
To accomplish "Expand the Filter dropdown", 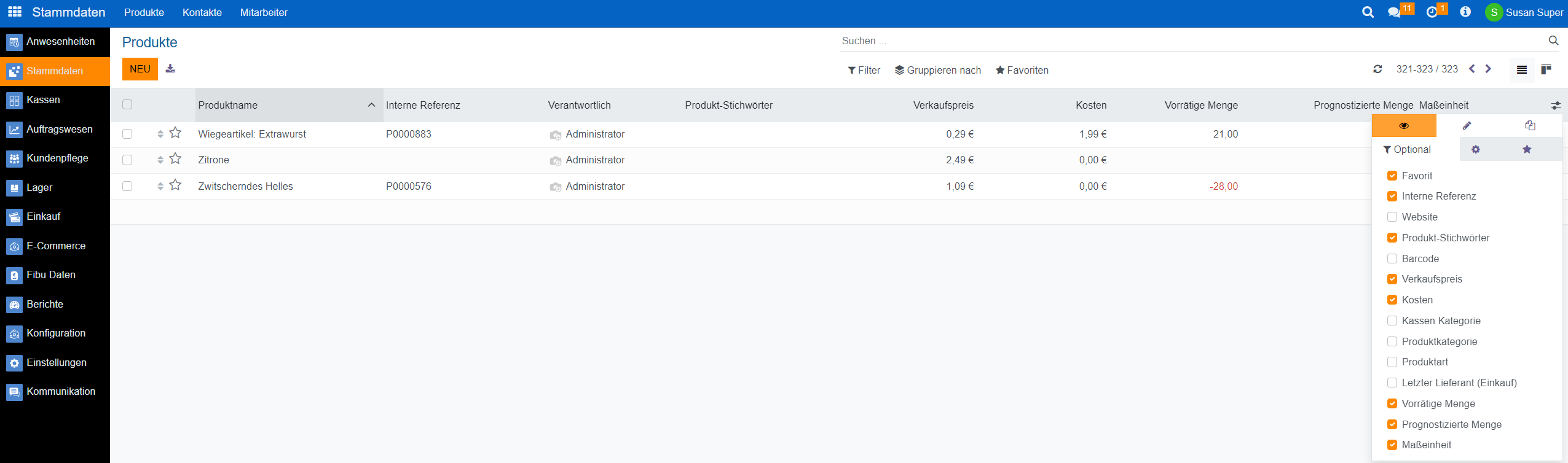I will [864, 70].
